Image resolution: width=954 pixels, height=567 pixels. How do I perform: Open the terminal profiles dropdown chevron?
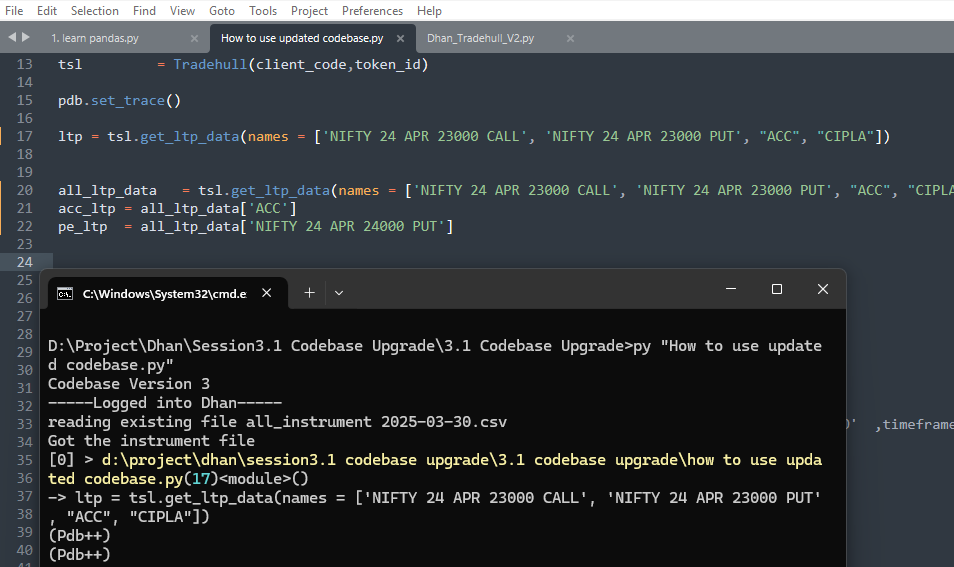(x=339, y=293)
